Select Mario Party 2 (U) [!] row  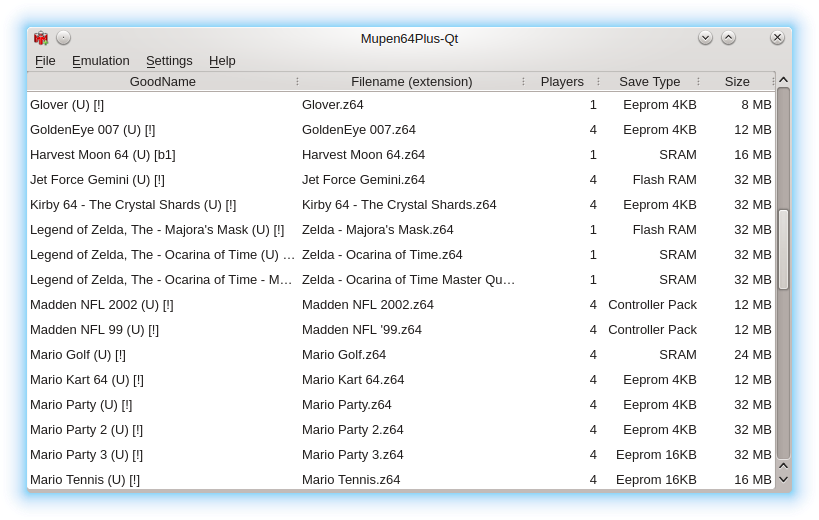point(401,430)
